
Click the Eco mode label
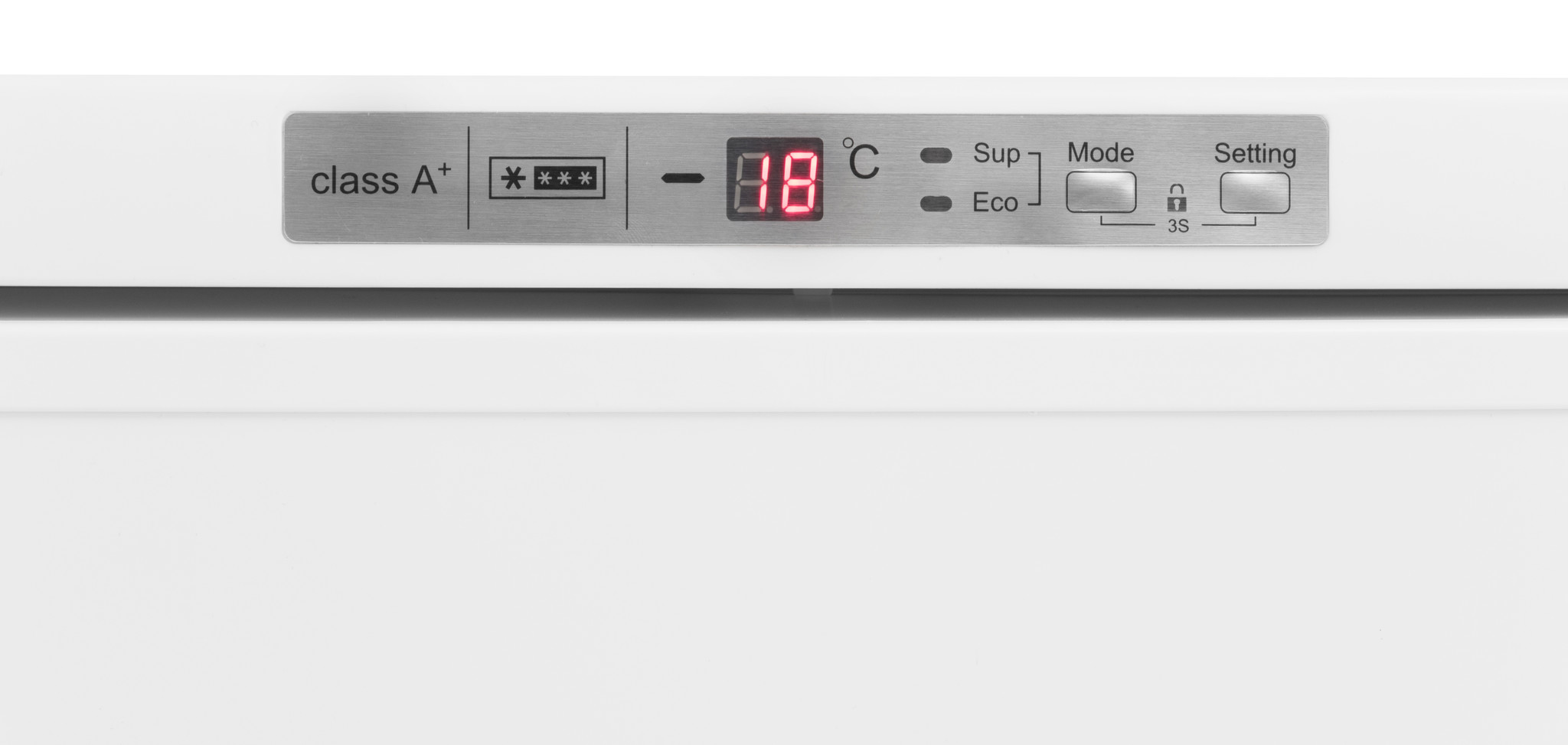[x=995, y=203]
